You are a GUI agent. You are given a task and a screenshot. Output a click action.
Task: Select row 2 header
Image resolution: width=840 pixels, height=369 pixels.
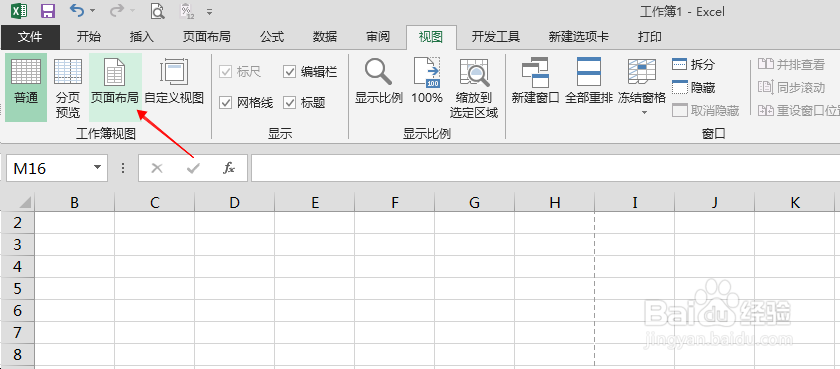[x=17, y=222]
